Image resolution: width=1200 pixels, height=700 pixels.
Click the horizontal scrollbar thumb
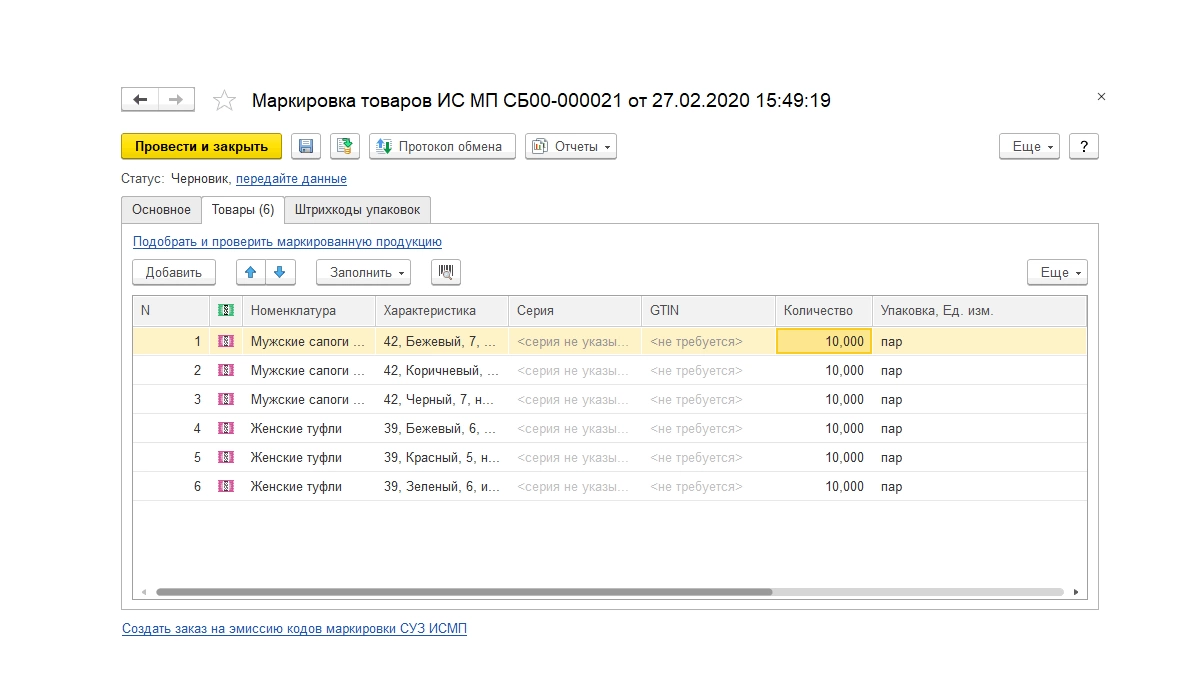coord(464,592)
